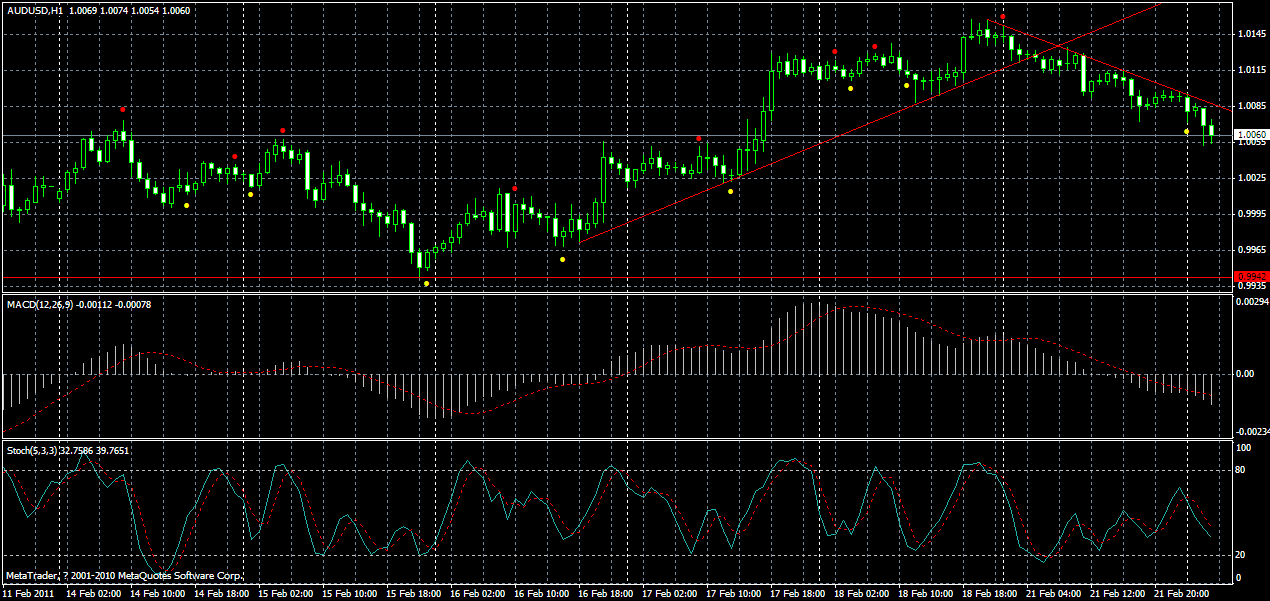Click the red sell signal dot above the peak
The image size is (1270, 601).
(1001, 17)
